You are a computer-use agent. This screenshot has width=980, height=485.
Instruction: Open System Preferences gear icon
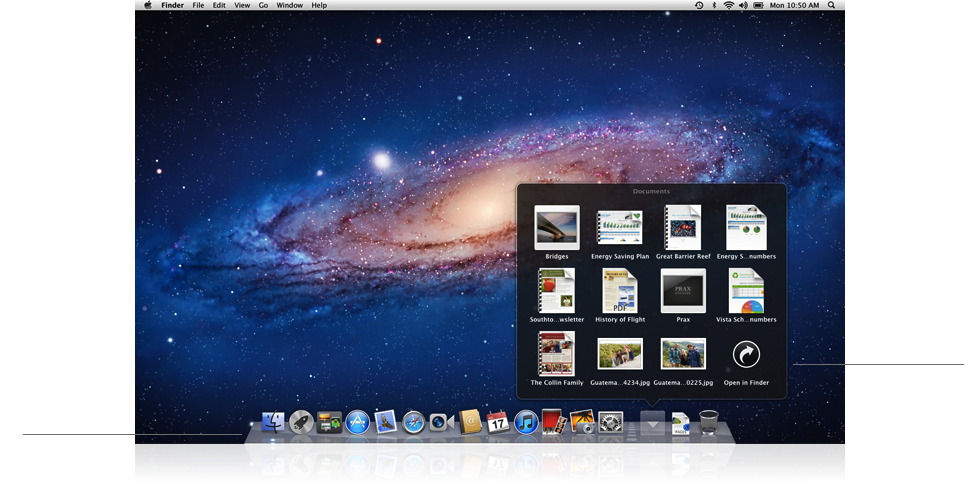(x=611, y=423)
